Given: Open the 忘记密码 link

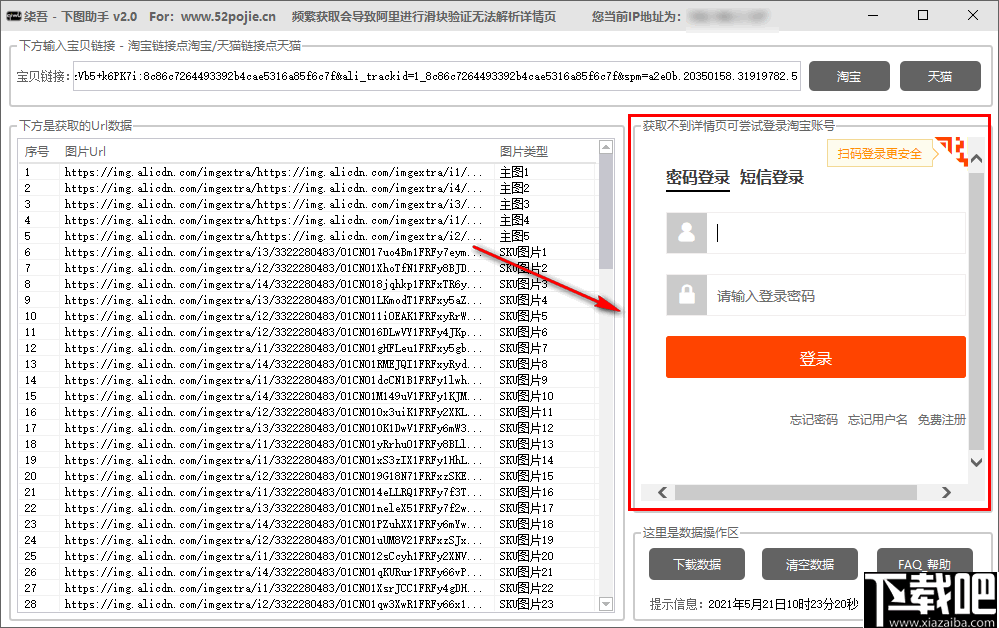Looking at the screenshot, I should 814,420.
